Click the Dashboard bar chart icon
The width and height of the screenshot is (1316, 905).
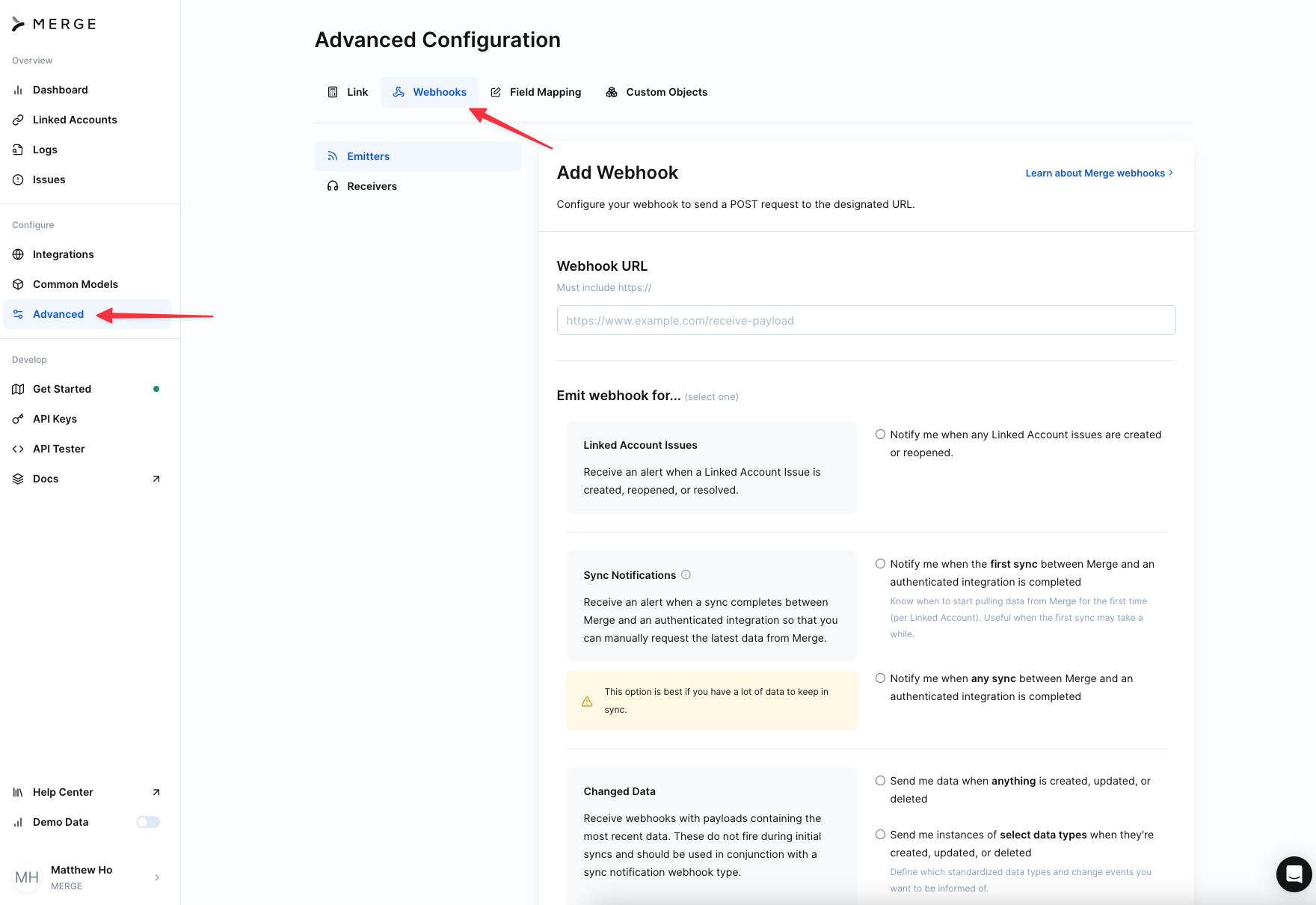coord(18,90)
